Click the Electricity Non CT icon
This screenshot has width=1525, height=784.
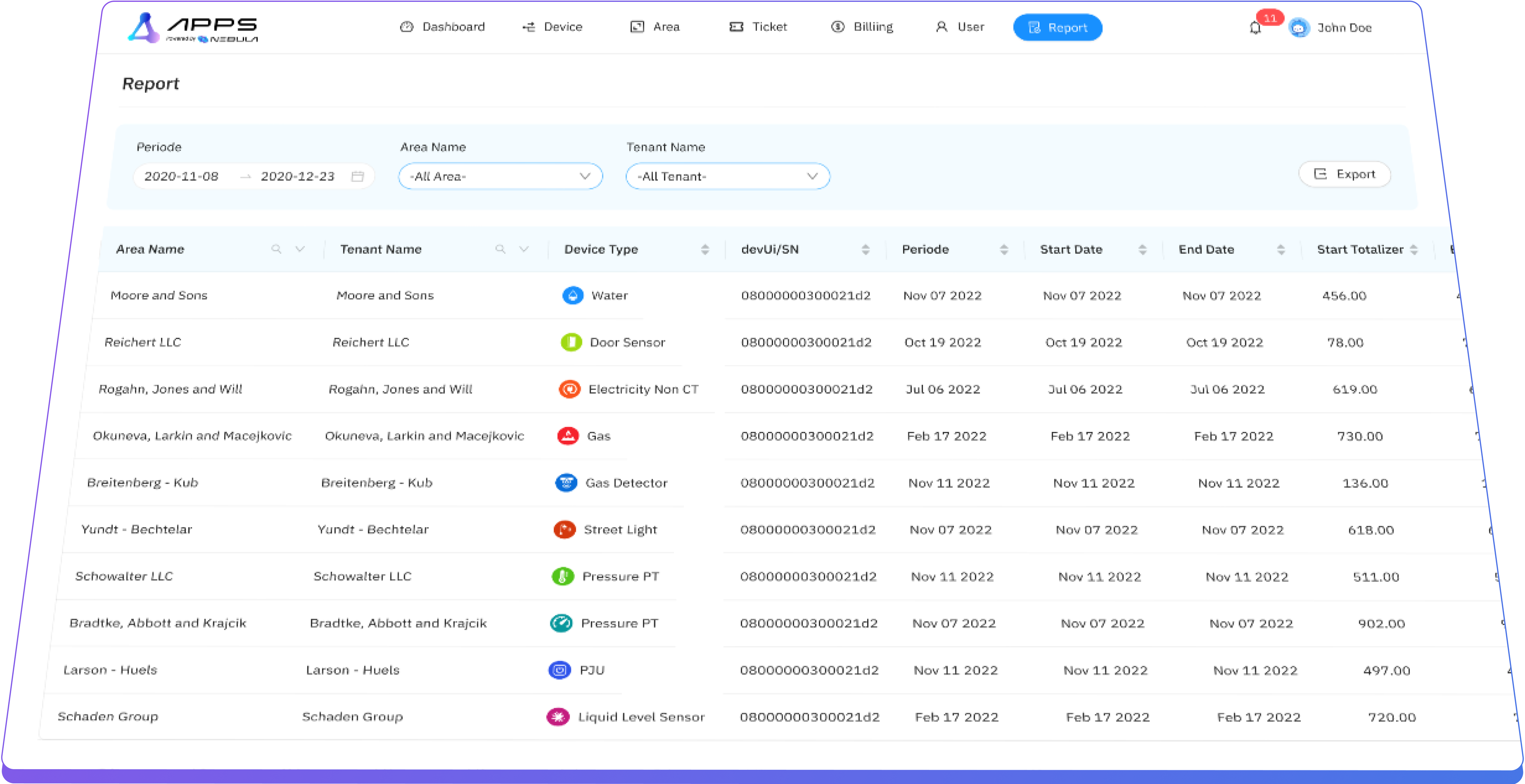tap(570, 389)
